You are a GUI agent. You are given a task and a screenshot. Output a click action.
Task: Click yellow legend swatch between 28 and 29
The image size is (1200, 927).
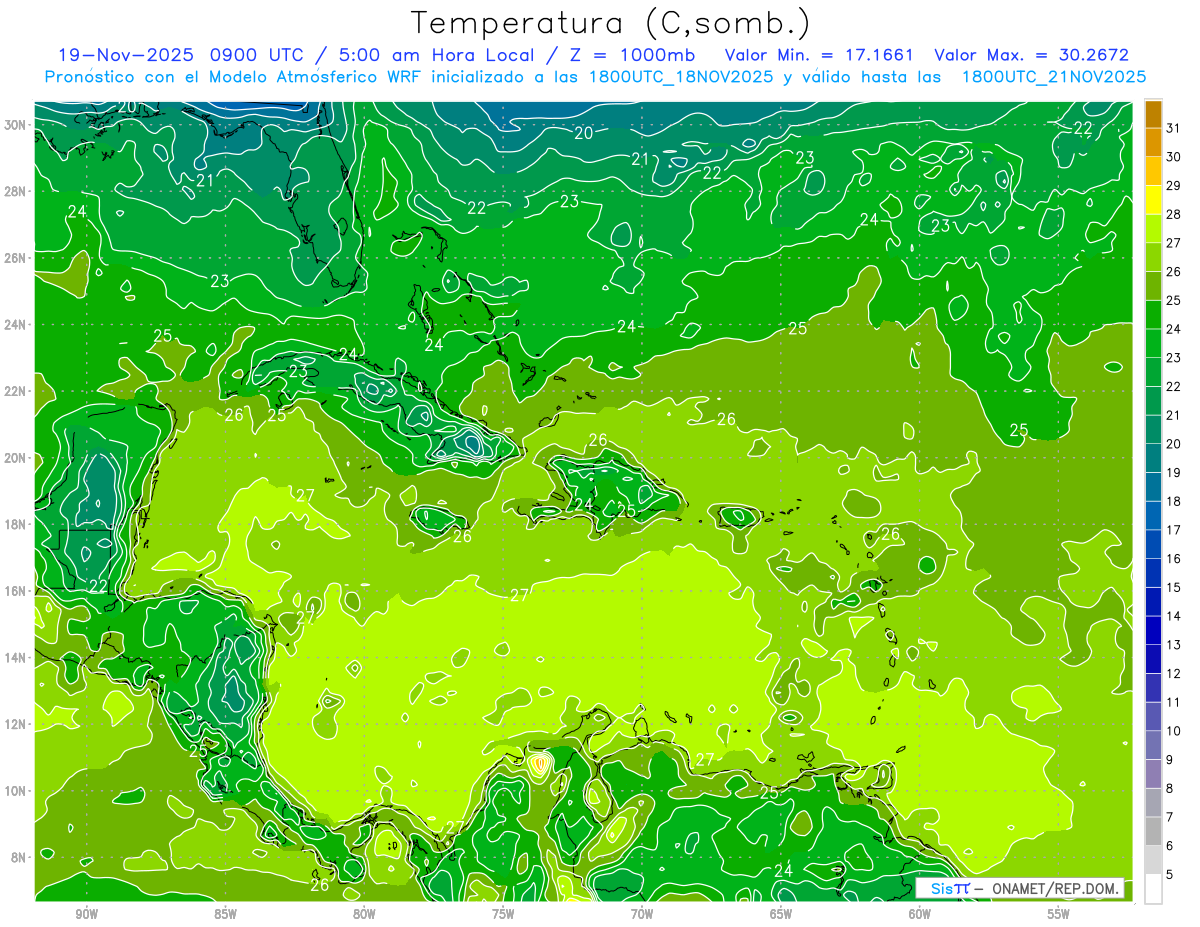coord(1153,200)
